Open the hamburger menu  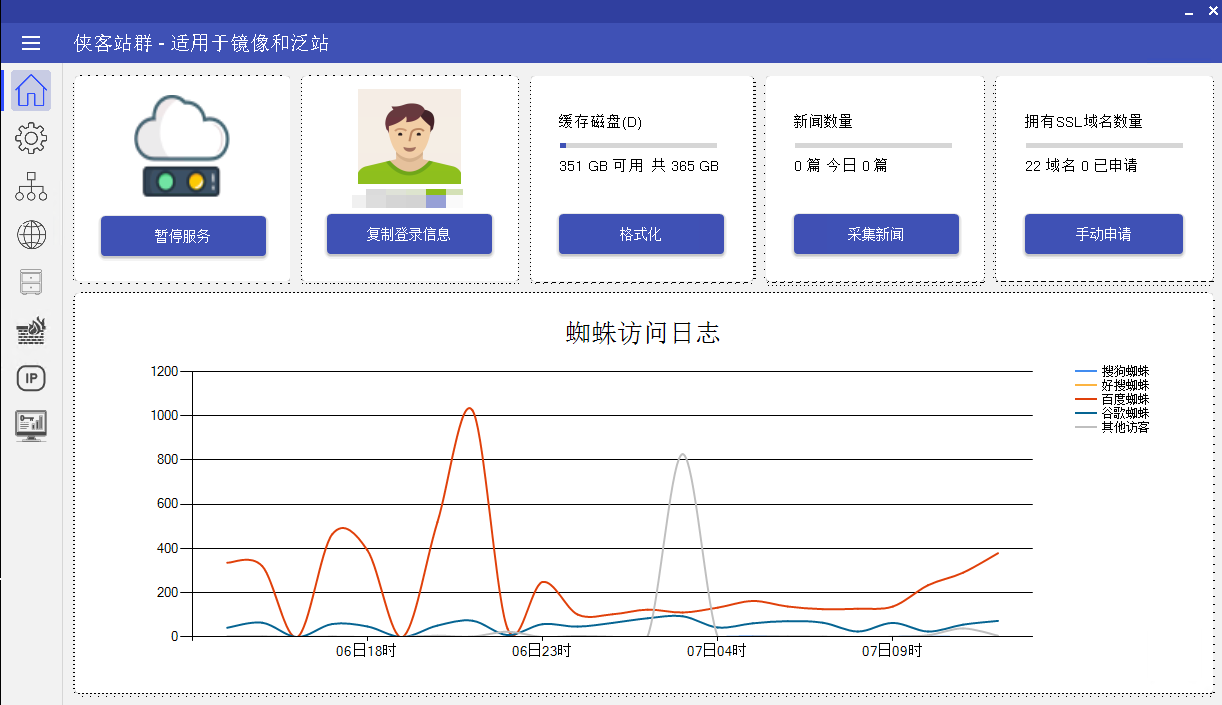pos(31,43)
